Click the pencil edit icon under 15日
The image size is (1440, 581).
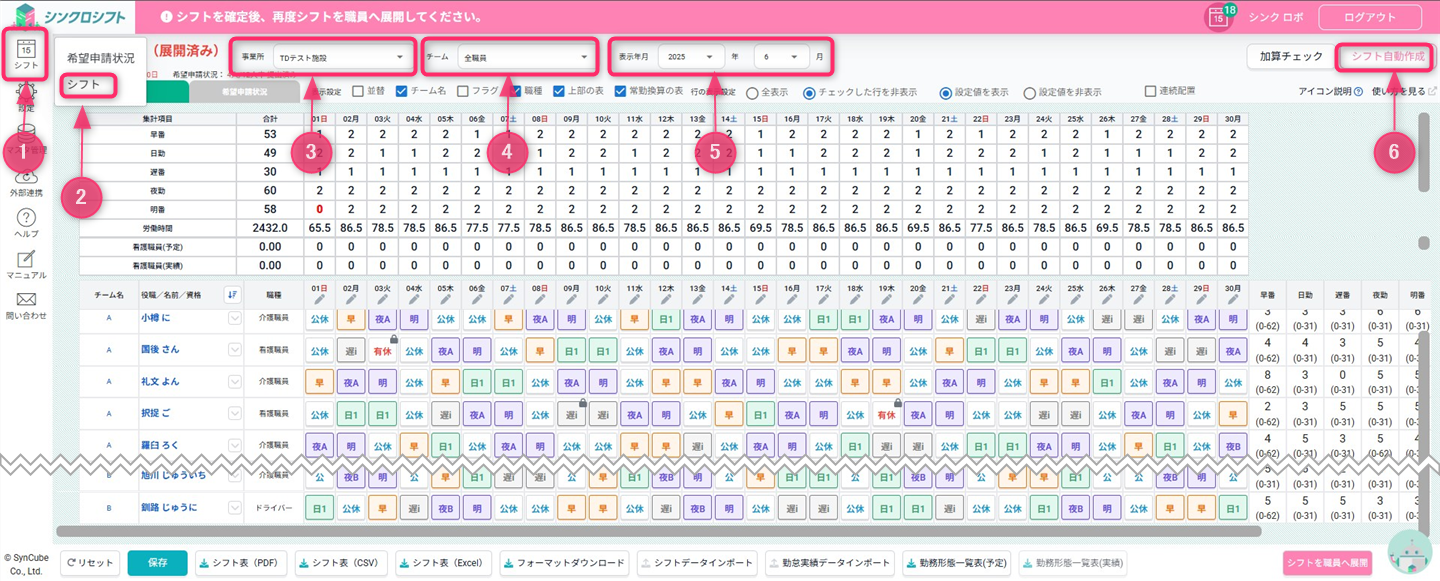[760, 298]
